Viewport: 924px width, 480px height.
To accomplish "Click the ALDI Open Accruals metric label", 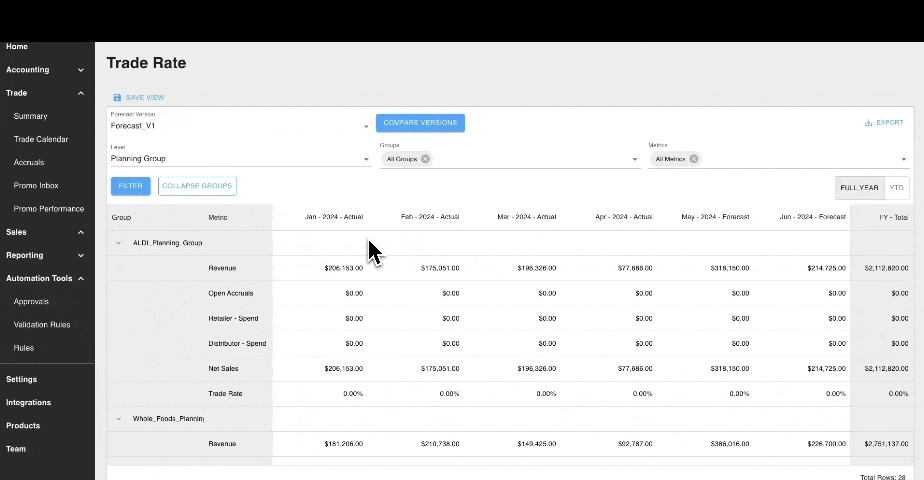I will 230,293.
